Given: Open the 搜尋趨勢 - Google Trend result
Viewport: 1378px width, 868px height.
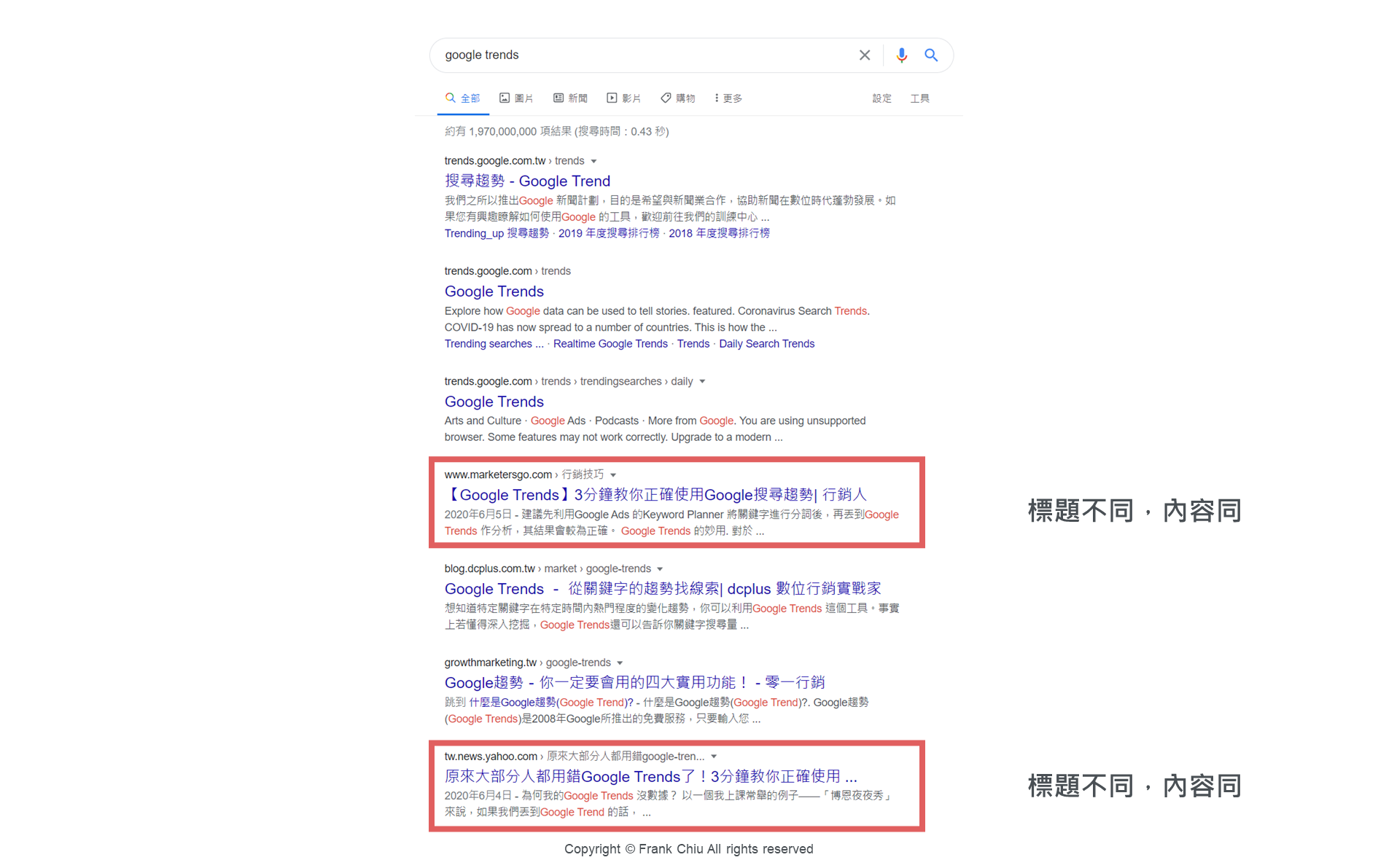Looking at the screenshot, I should [x=527, y=181].
